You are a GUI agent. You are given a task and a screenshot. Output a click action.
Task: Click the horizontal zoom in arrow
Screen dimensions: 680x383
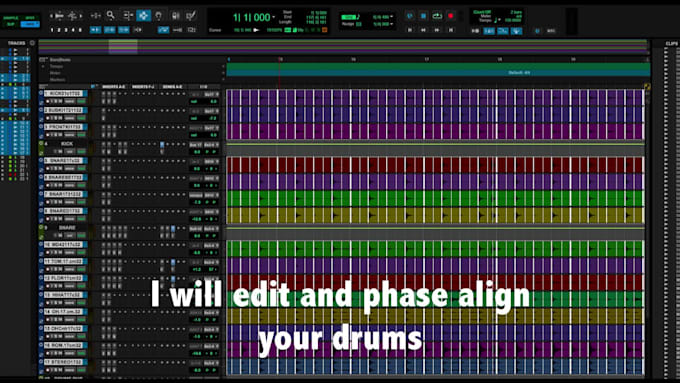[x=81, y=16]
